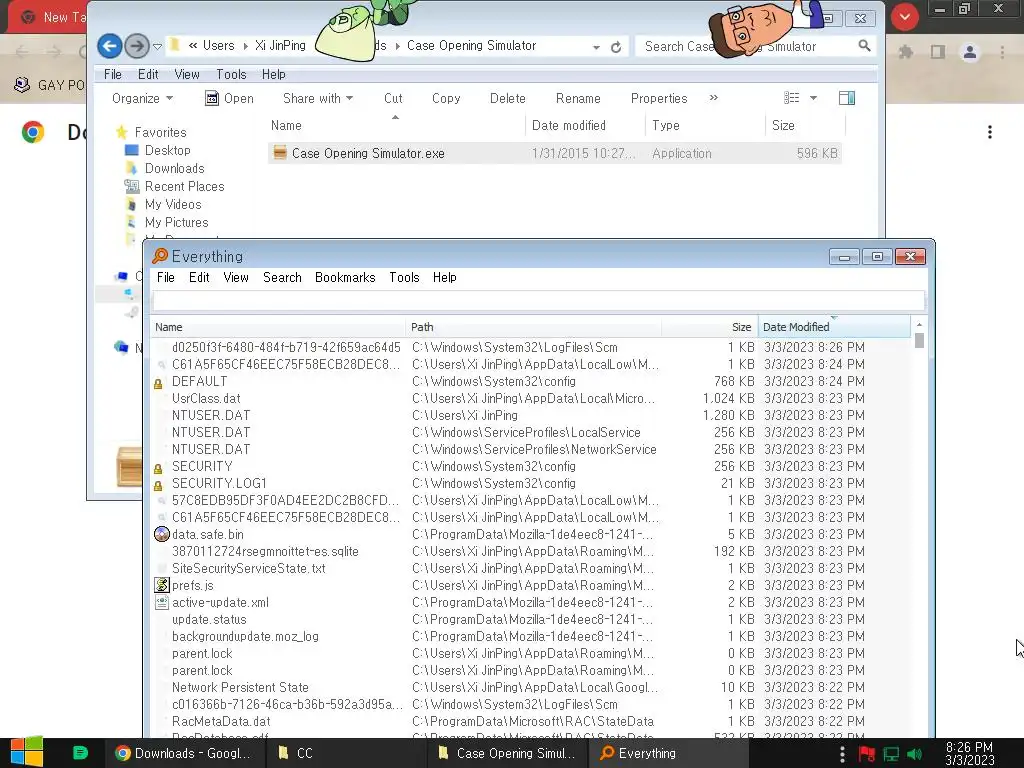
Task: Go back in Explorer window
Action: pyautogui.click(x=110, y=46)
